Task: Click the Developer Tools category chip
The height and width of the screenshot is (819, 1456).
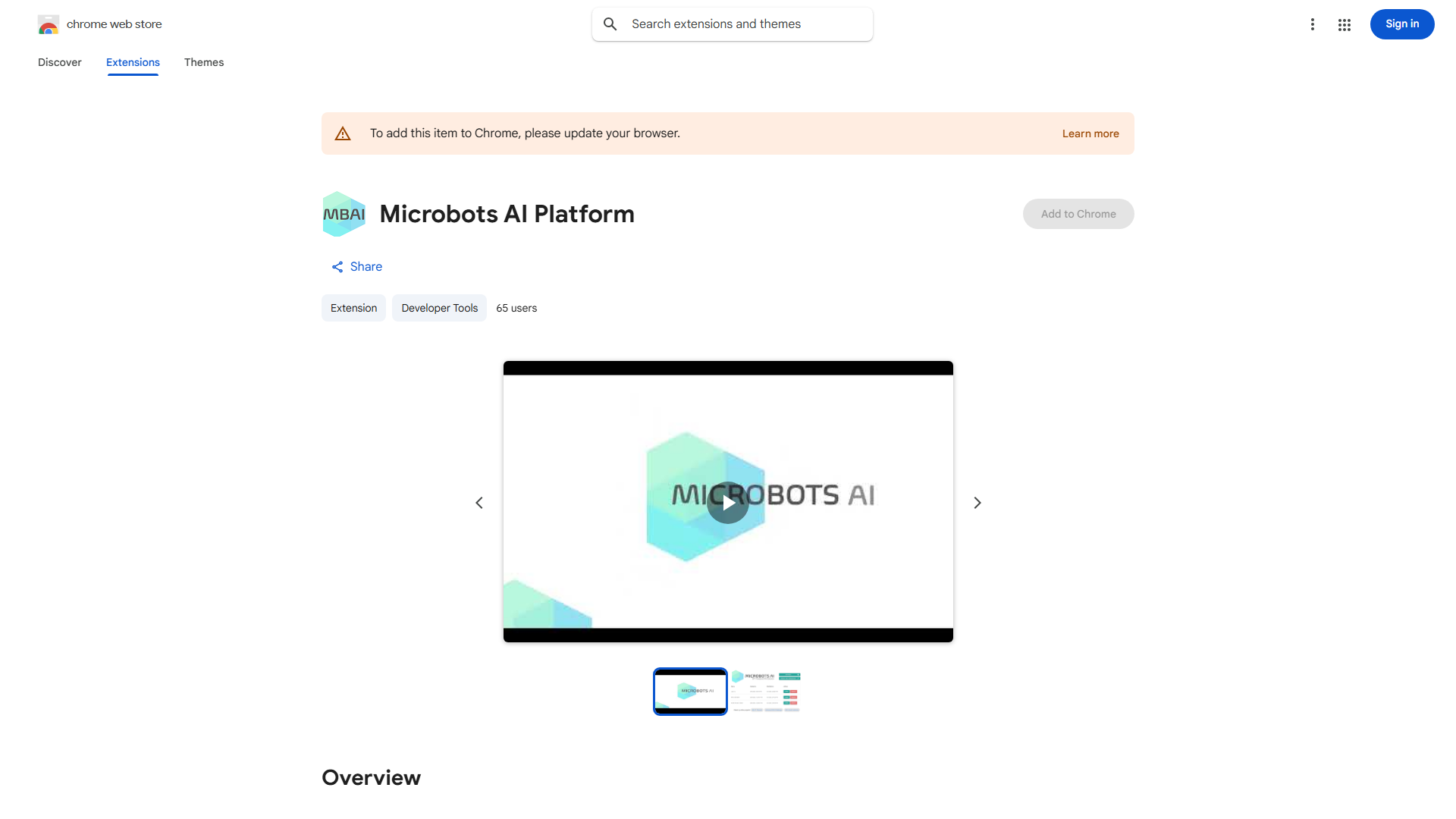Action: pyautogui.click(x=439, y=308)
